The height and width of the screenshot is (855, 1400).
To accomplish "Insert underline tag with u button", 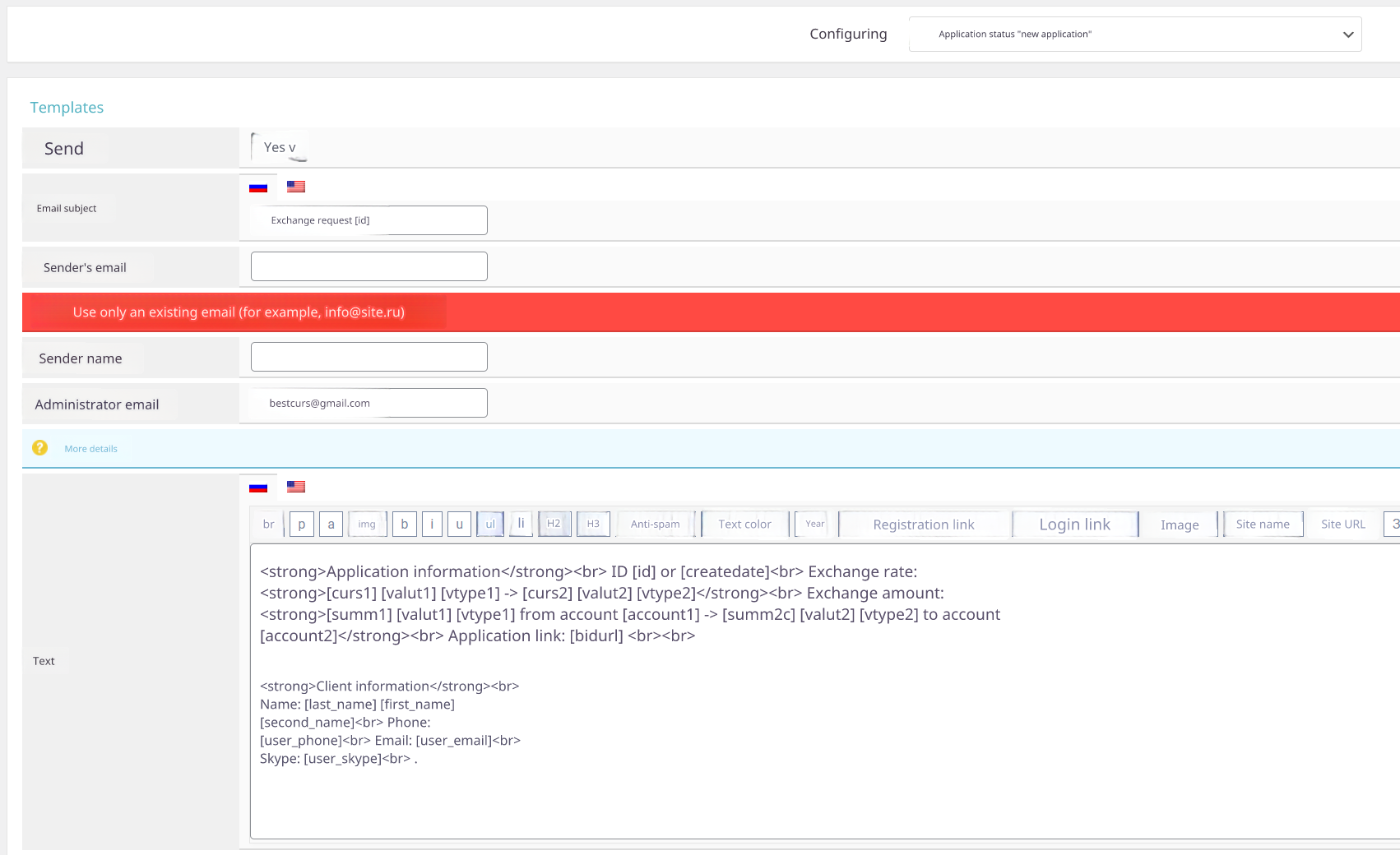I will click(x=459, y=525).
